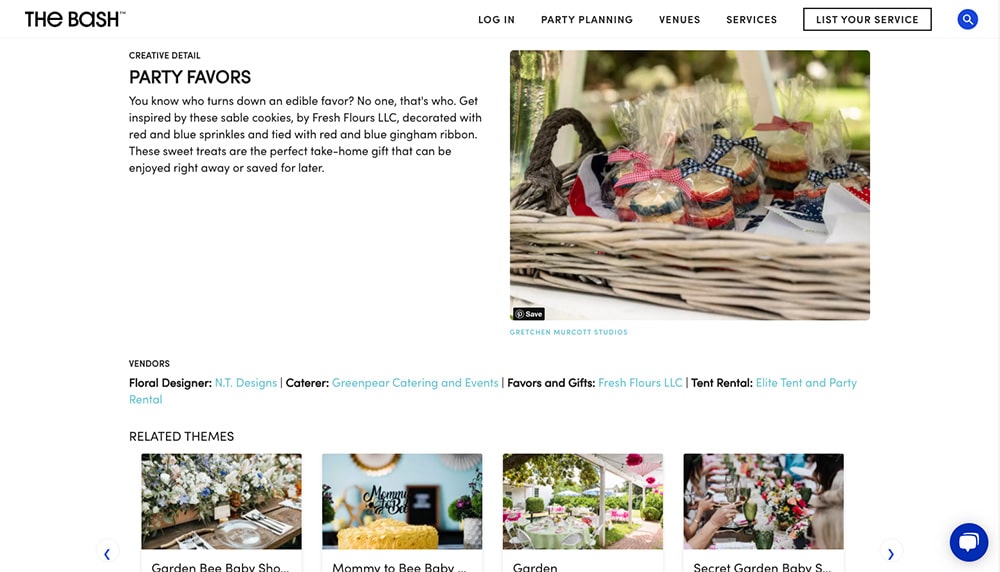Open the Services menu

(x=751, y=20)
